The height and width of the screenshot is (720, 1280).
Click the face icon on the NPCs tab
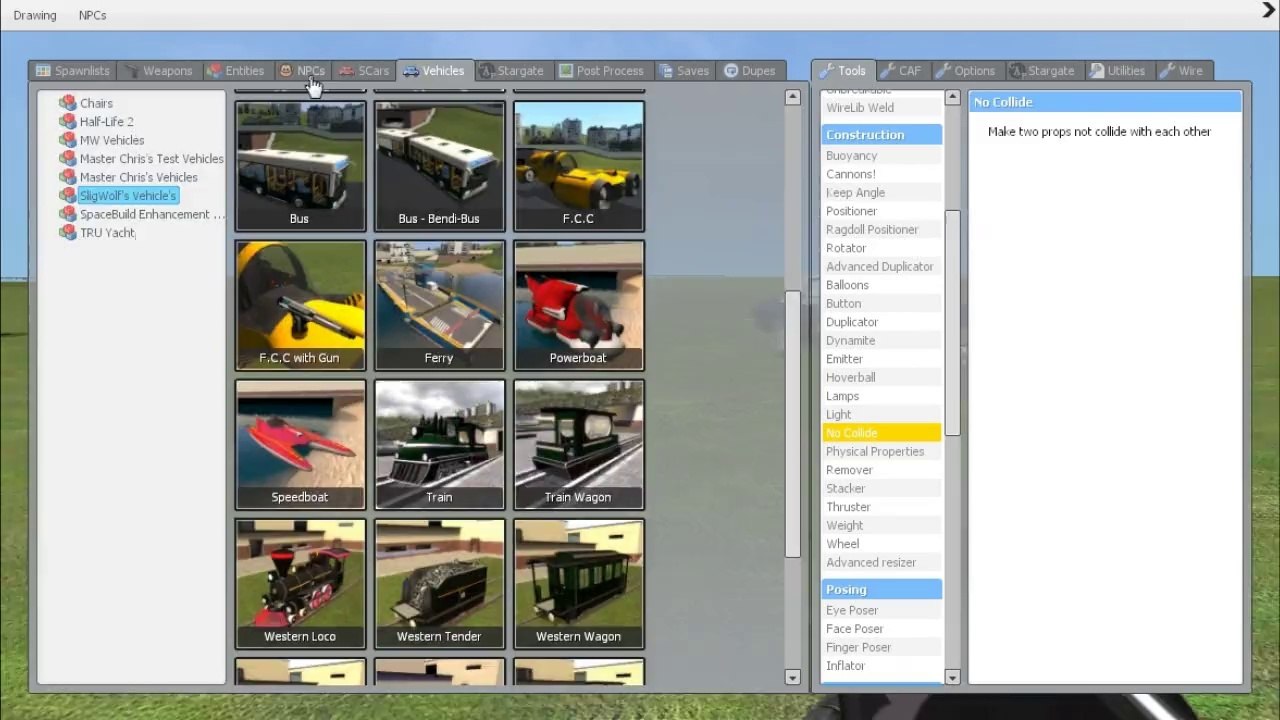tap(286, 71)
